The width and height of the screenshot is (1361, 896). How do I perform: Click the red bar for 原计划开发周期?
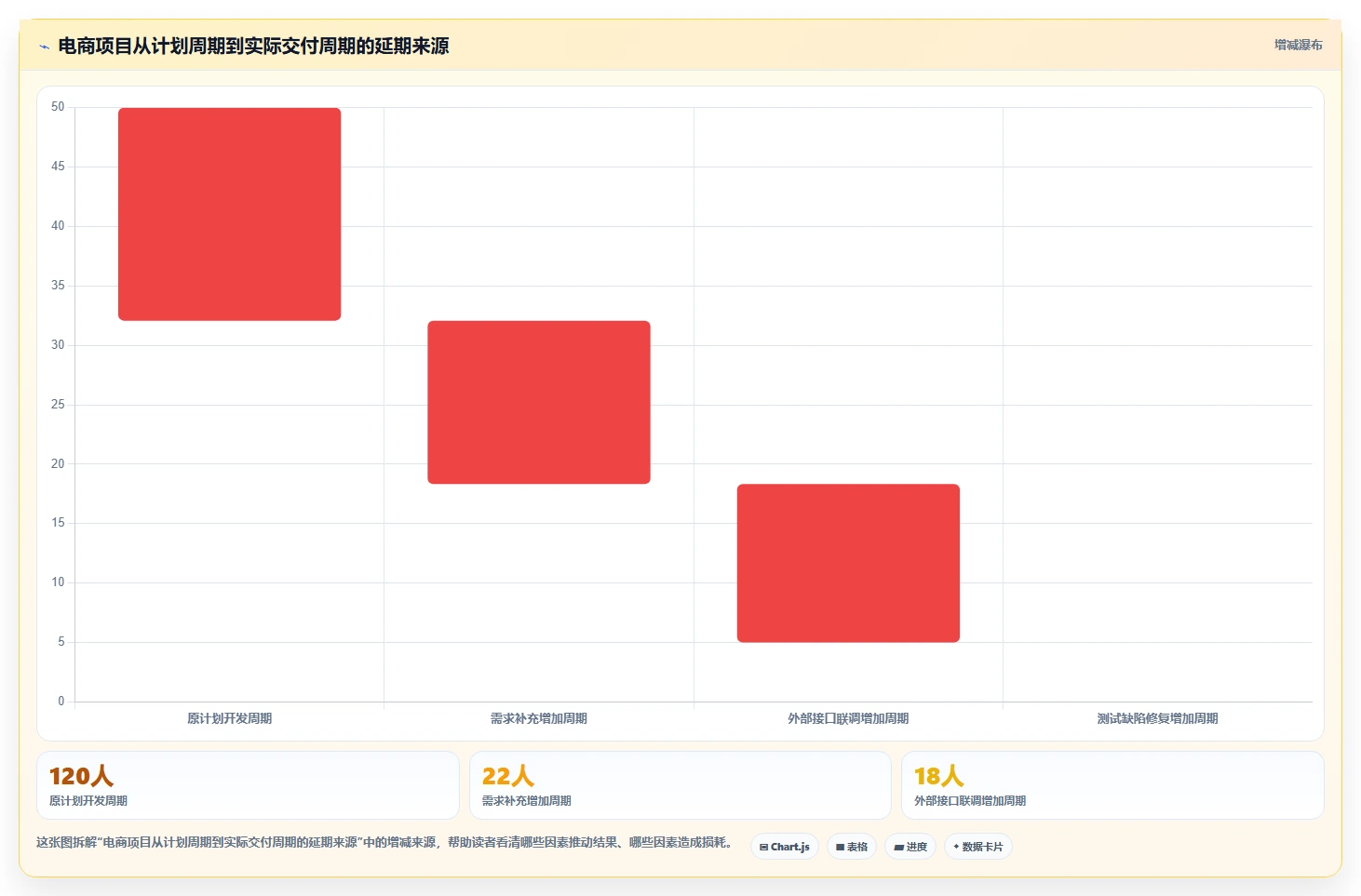coord(229,214)
